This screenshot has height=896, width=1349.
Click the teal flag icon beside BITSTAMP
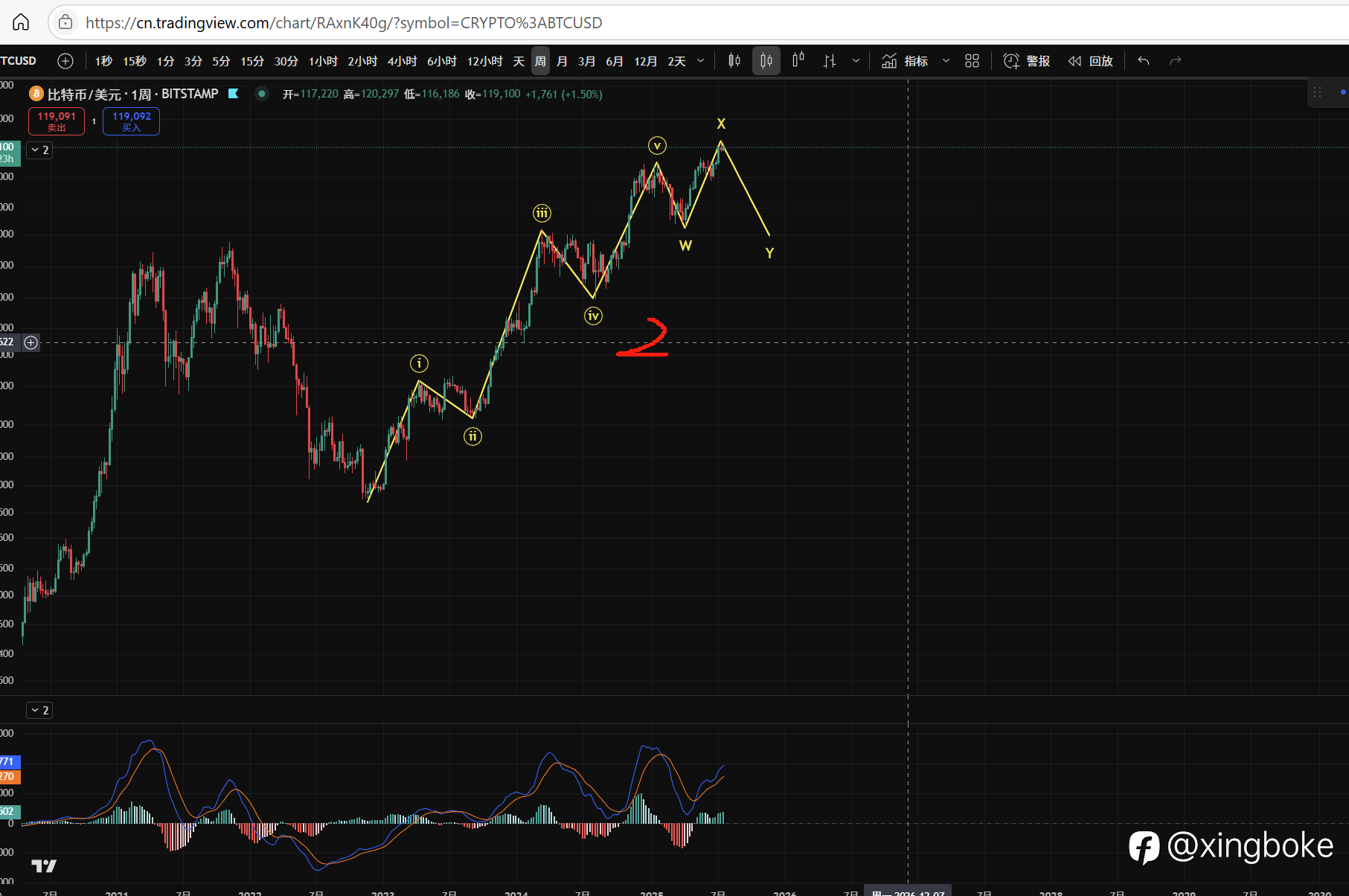[x=233, y=94]
